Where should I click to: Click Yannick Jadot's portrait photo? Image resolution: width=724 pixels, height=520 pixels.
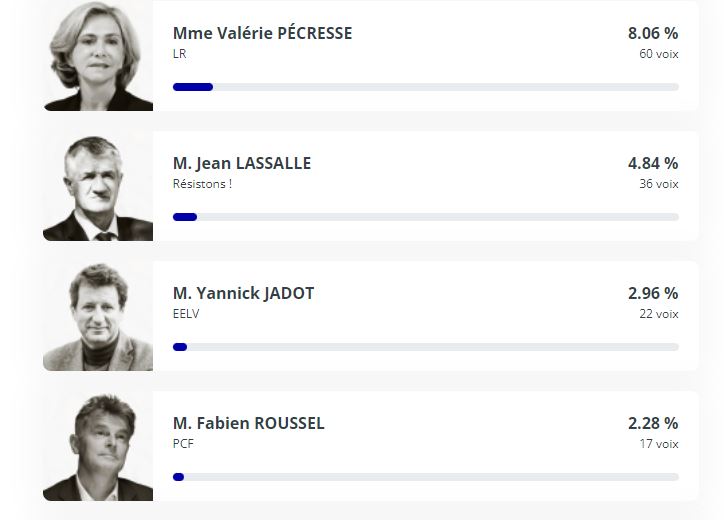[98, 316]
